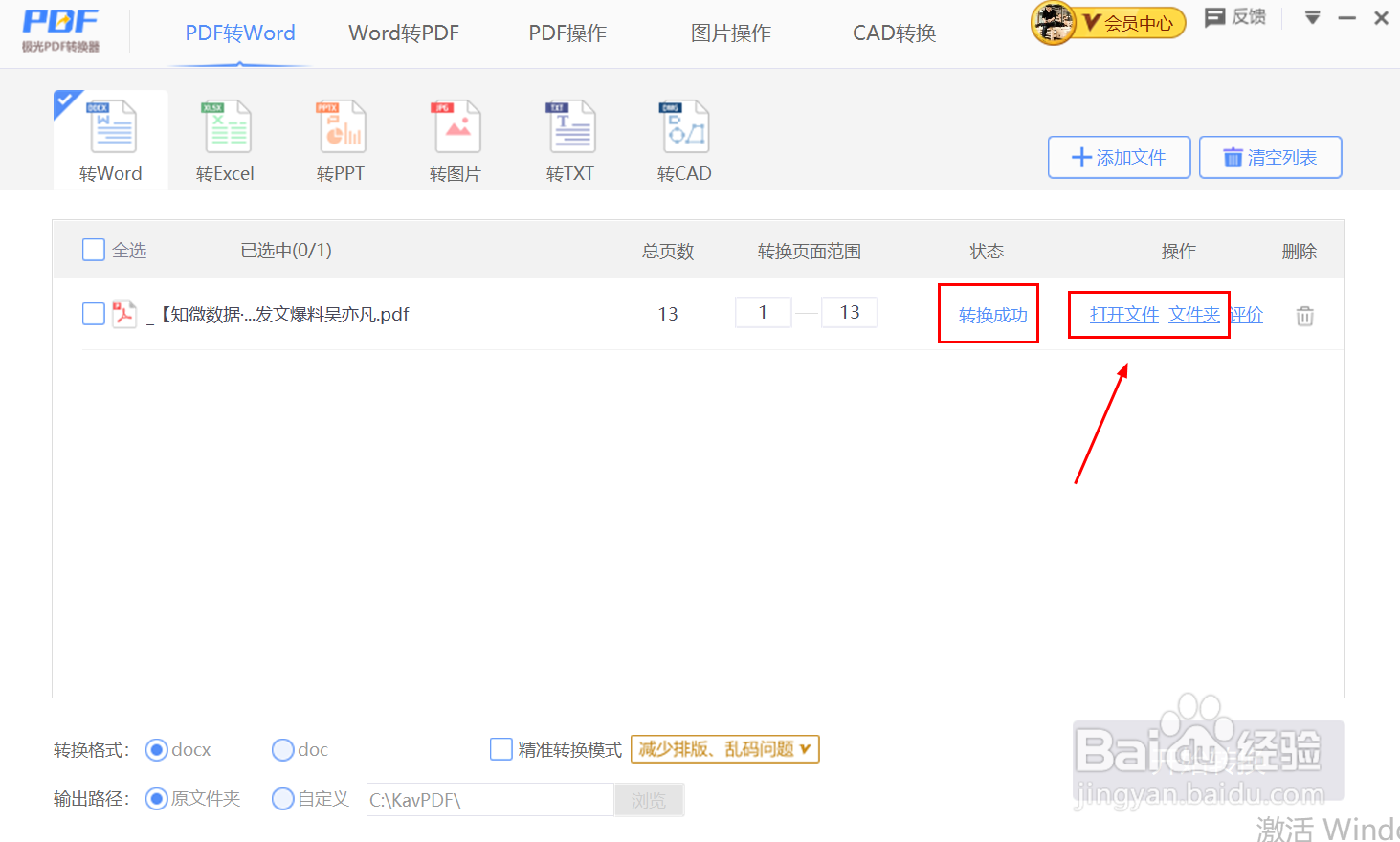1400x842 pixels.
Task: Check the 全选 select-all checkbox
Action: [92, 249]
